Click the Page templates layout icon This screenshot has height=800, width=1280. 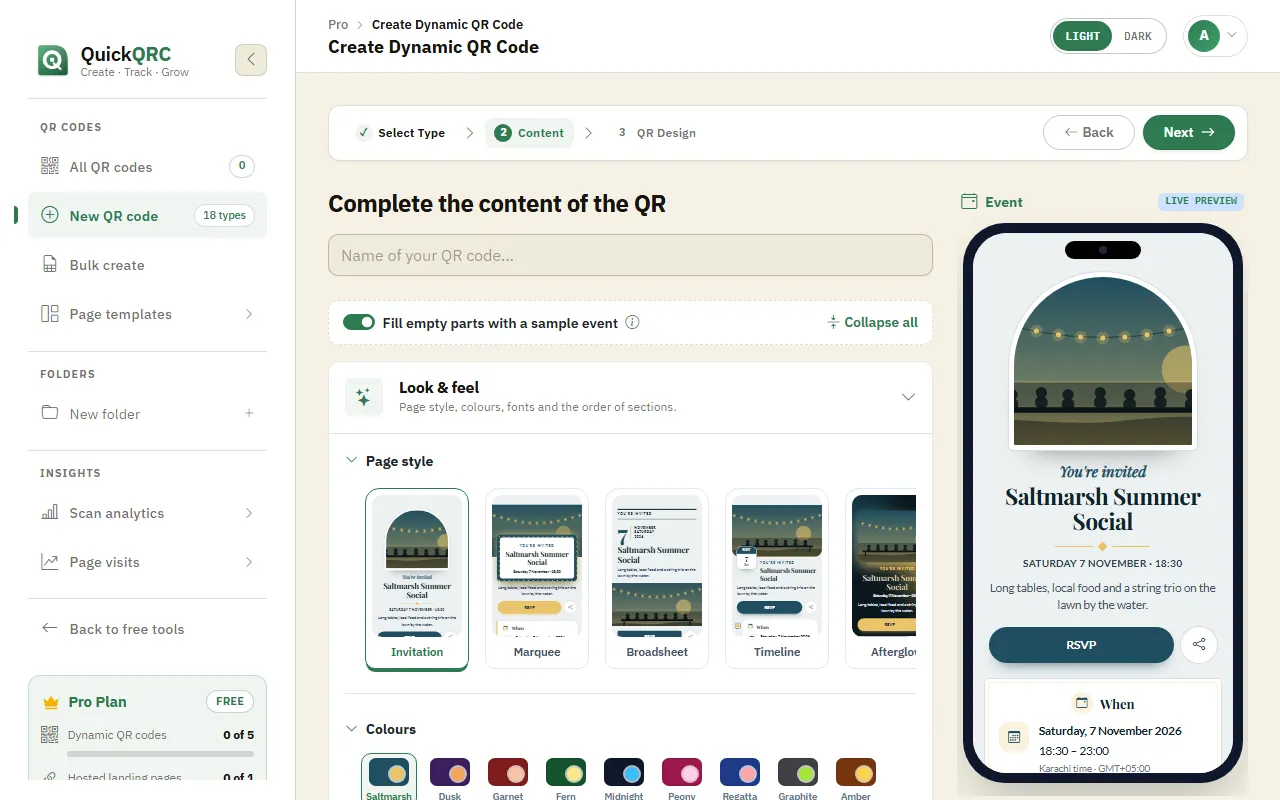coord(49,313)
